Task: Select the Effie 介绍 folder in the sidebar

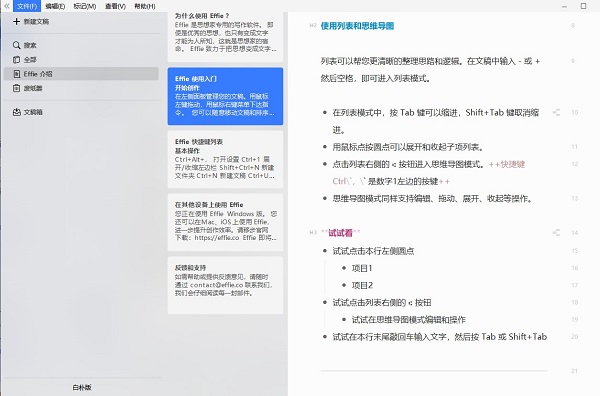Action: tap(81, 74)
